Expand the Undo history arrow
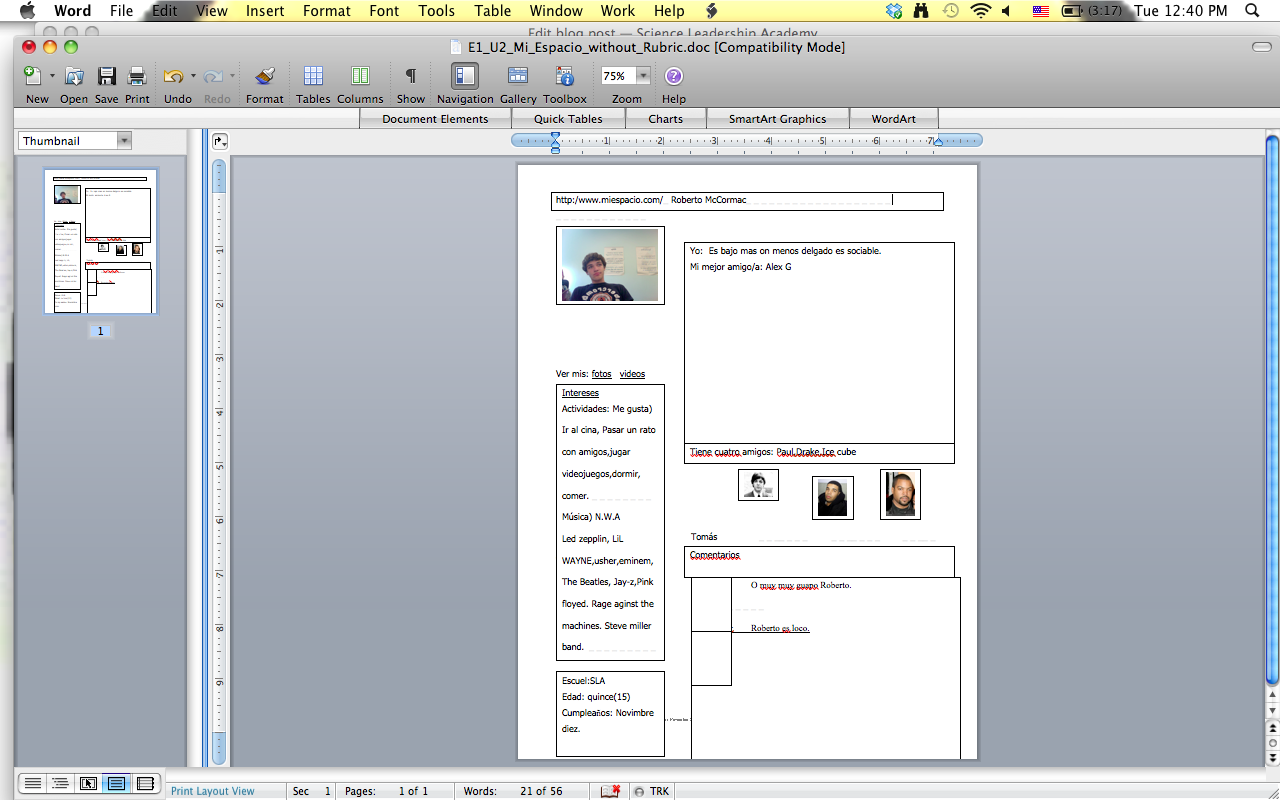The image size is (1280, 800). click(x=192, y=76)
